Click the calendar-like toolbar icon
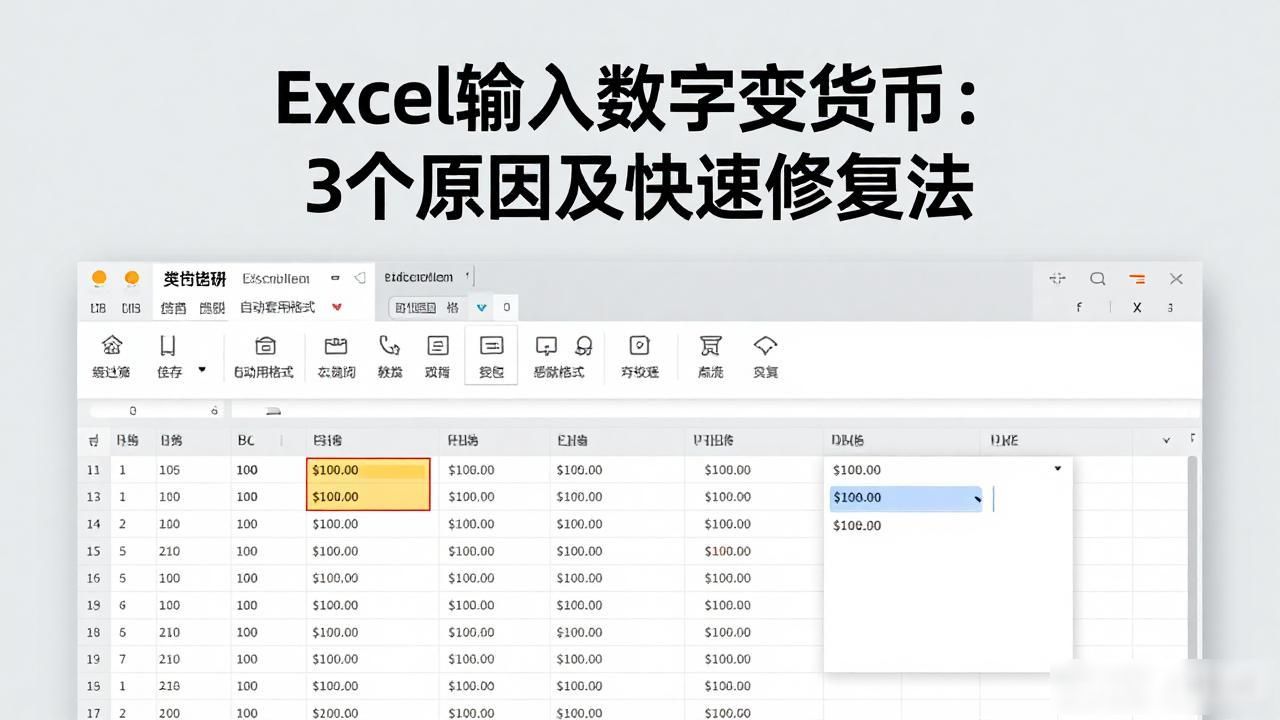The image size is (1280, 720). click(x=336, y=346)
